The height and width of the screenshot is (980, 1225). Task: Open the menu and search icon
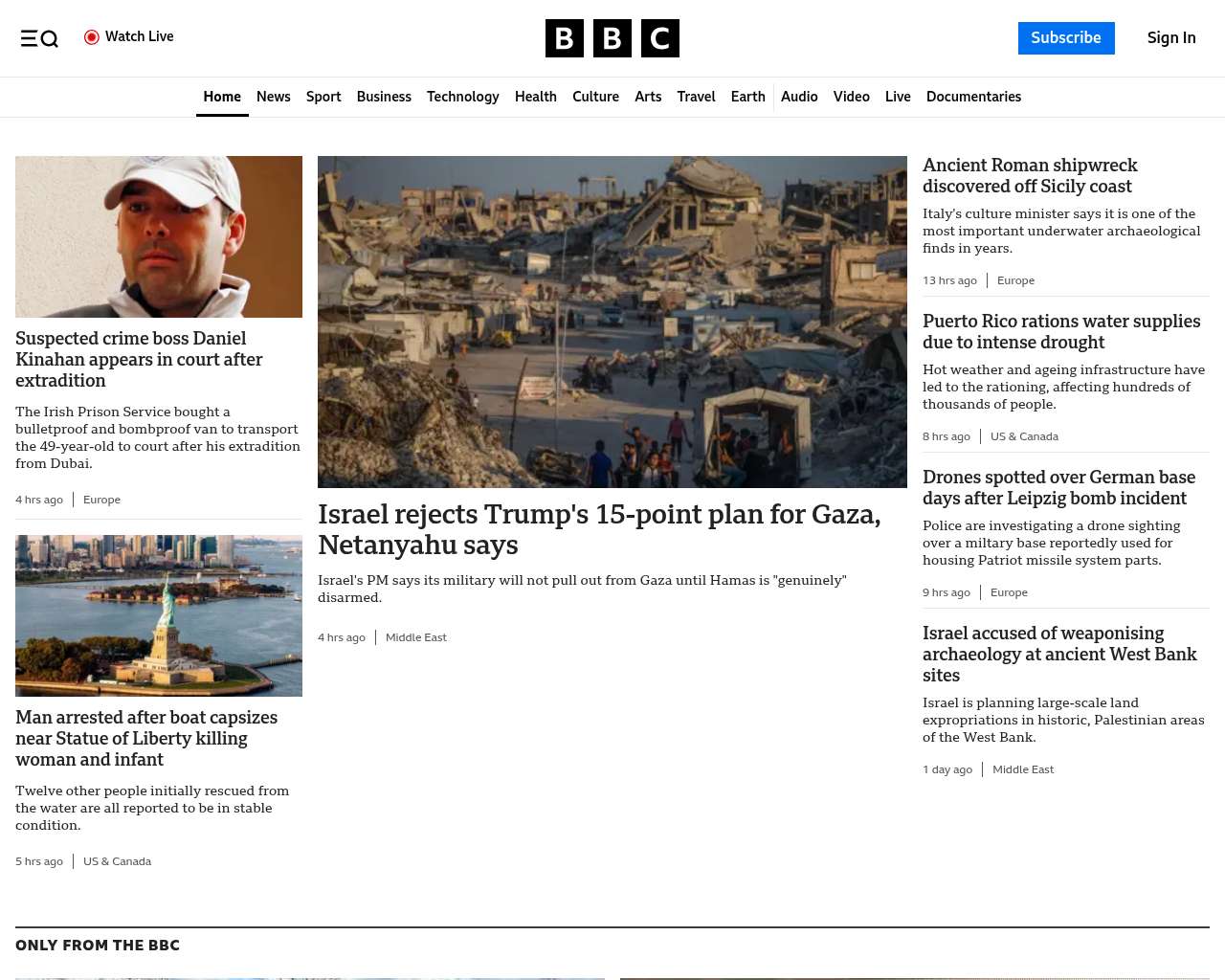pos(39,38)
